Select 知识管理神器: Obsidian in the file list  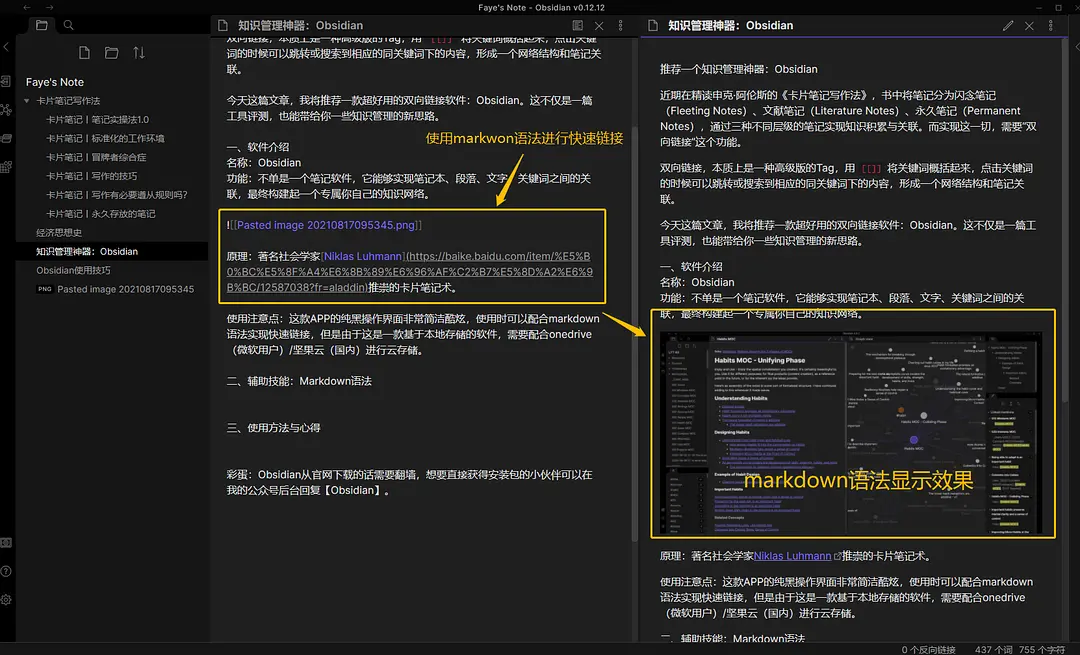click(112, 251)
